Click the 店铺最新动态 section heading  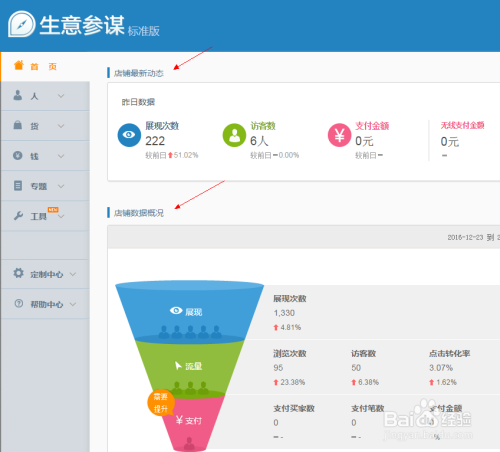coord(139,73)
